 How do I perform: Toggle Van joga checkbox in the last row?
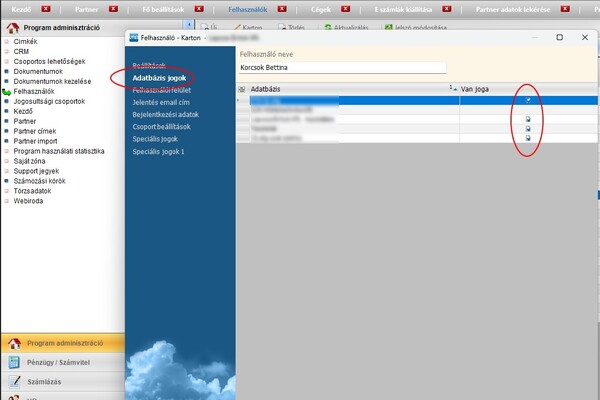point(528,138)
